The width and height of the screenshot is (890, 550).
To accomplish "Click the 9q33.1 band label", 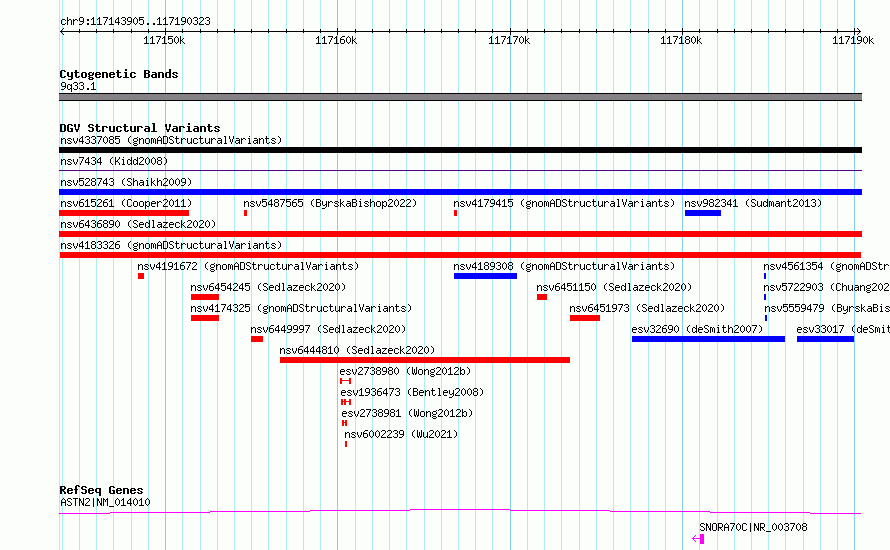I will (x=78, y=86).
